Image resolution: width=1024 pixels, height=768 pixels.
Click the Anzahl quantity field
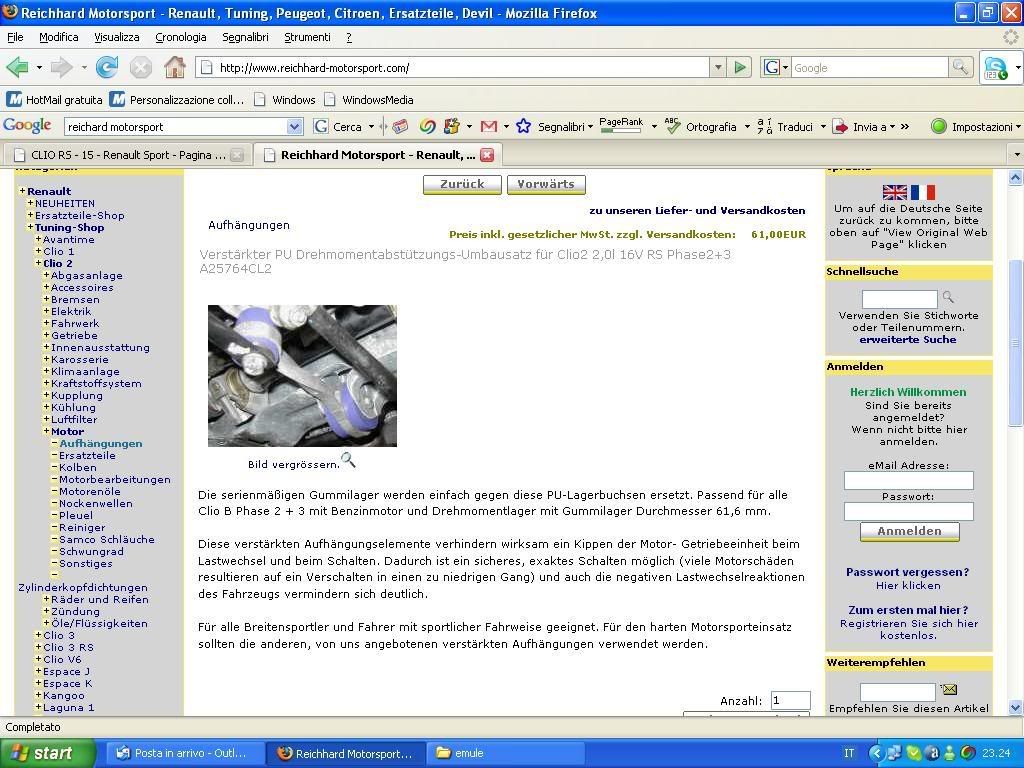(x=790, y=700)
